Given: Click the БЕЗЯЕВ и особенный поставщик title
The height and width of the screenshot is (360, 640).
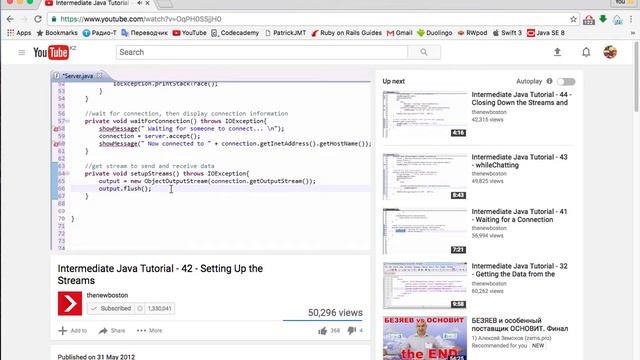Looking at the screenshot, I should click(520, 324).
